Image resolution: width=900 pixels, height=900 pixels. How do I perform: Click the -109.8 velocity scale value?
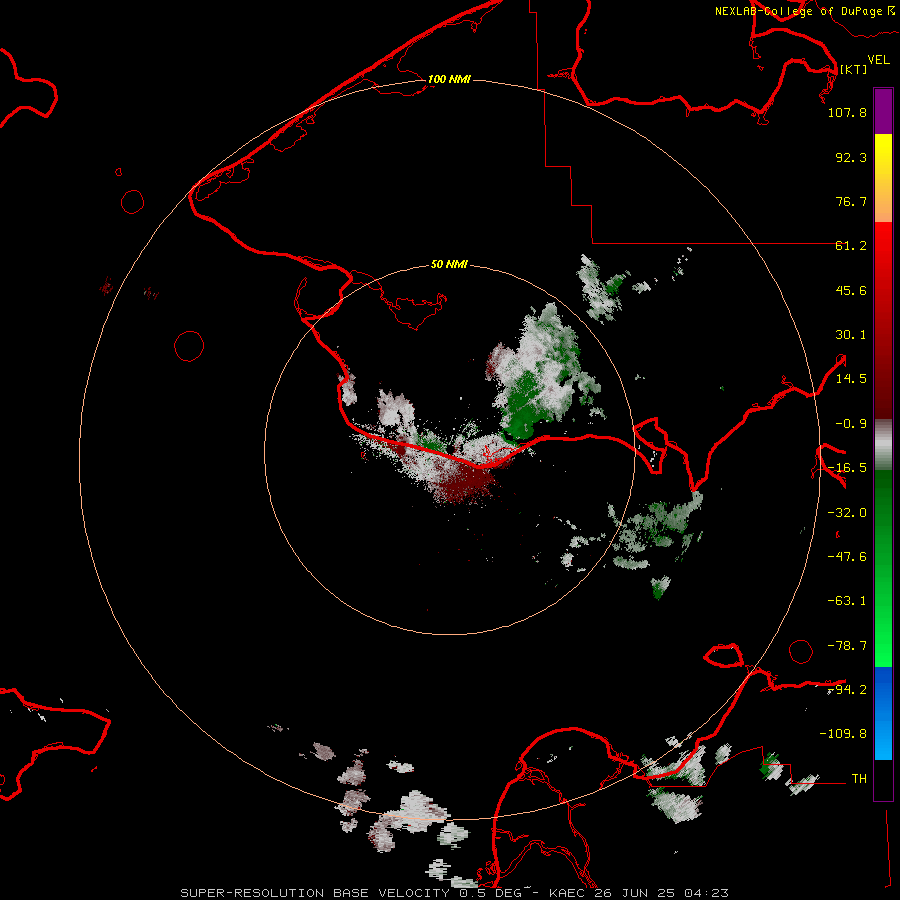pyautogui.click(x=843, y=734)
